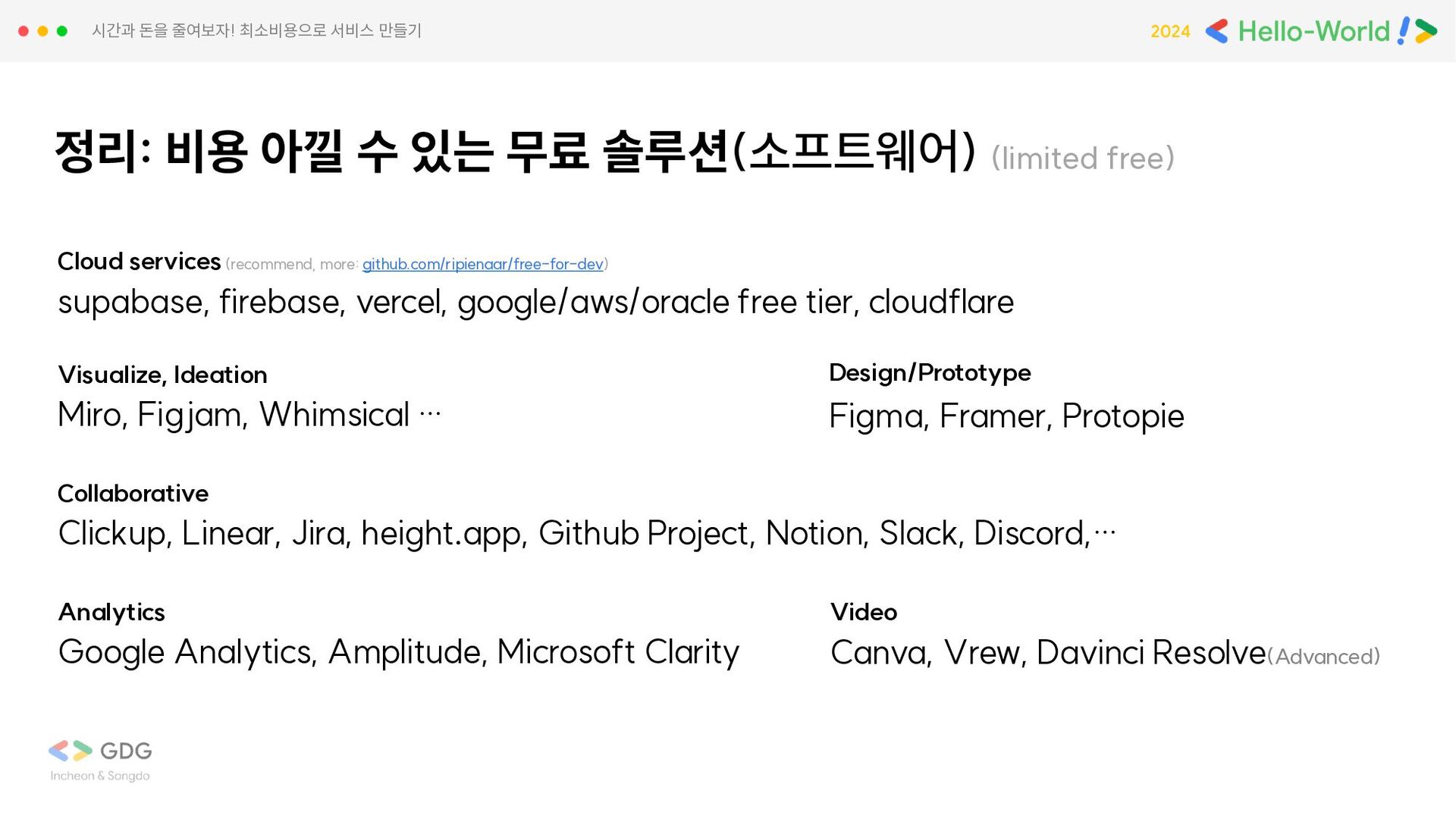This screenshot has width=1456, height=819.
Task: Click the red window dot
Action: point(24,31)
